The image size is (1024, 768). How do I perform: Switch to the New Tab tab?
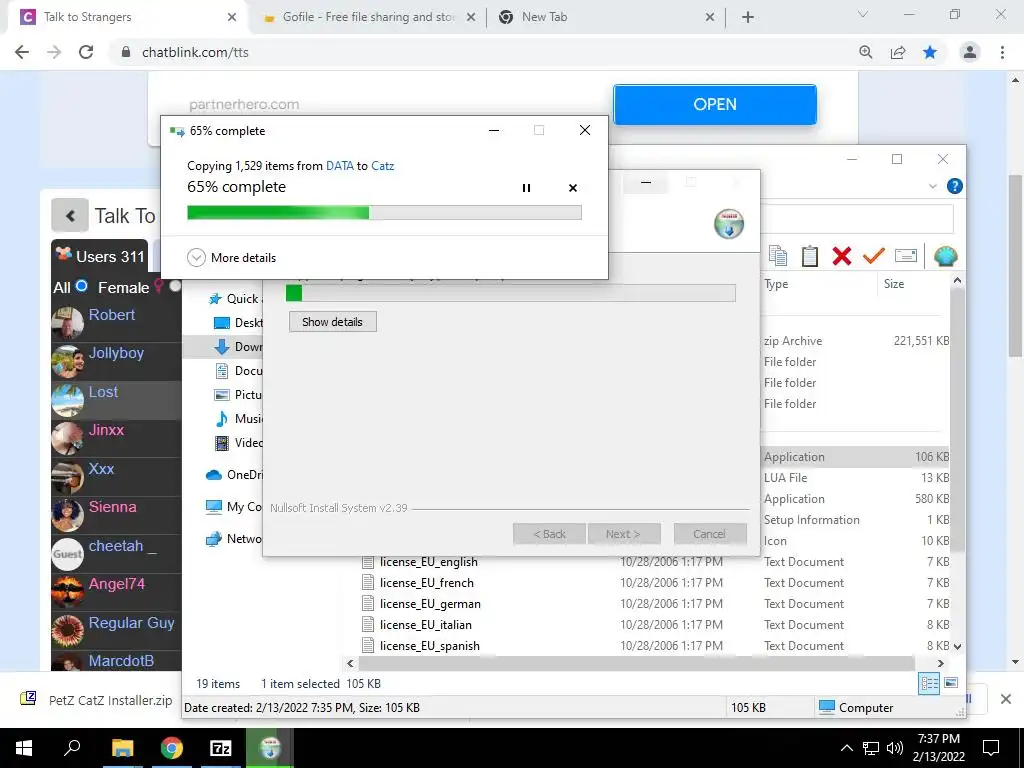(x=604, y=17)
